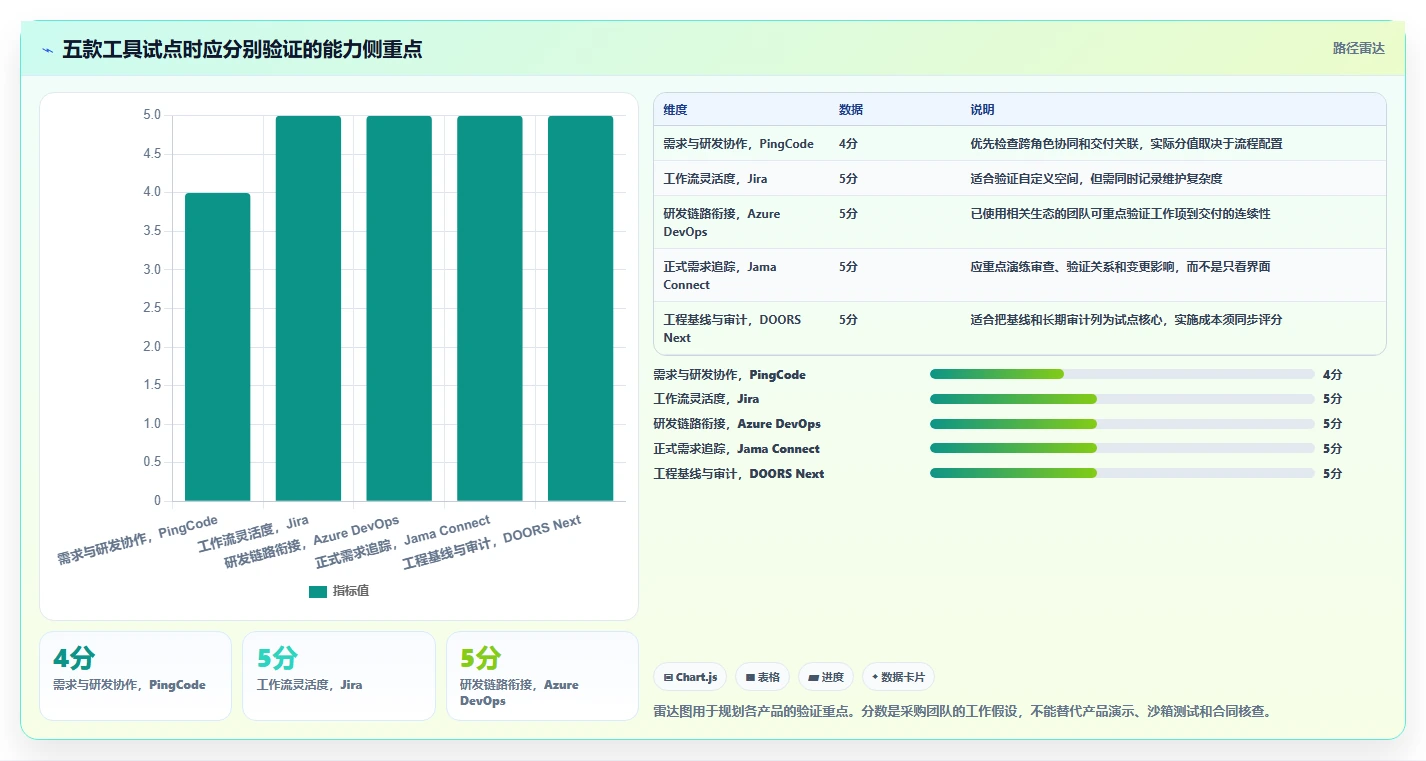Click the Azure DevOps bar in the chart

tap(399, 308)
